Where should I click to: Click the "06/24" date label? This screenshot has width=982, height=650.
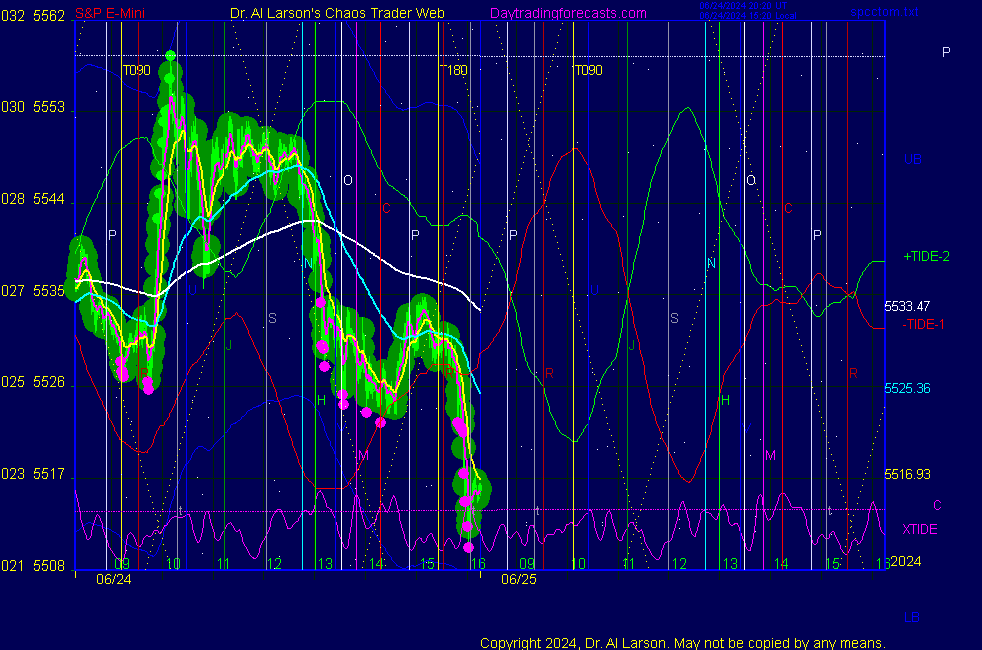[x=114, y=579]
